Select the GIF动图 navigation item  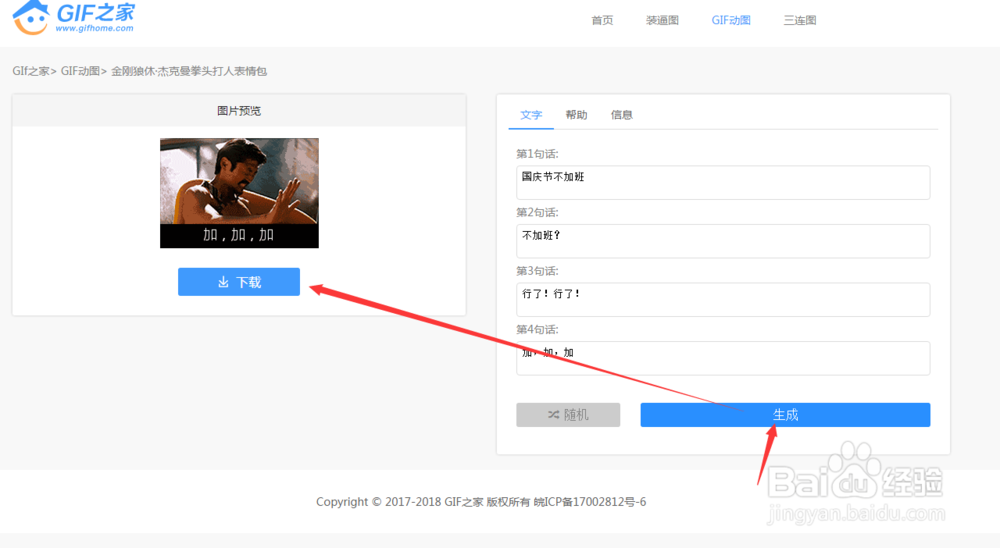tap(731, 20)
